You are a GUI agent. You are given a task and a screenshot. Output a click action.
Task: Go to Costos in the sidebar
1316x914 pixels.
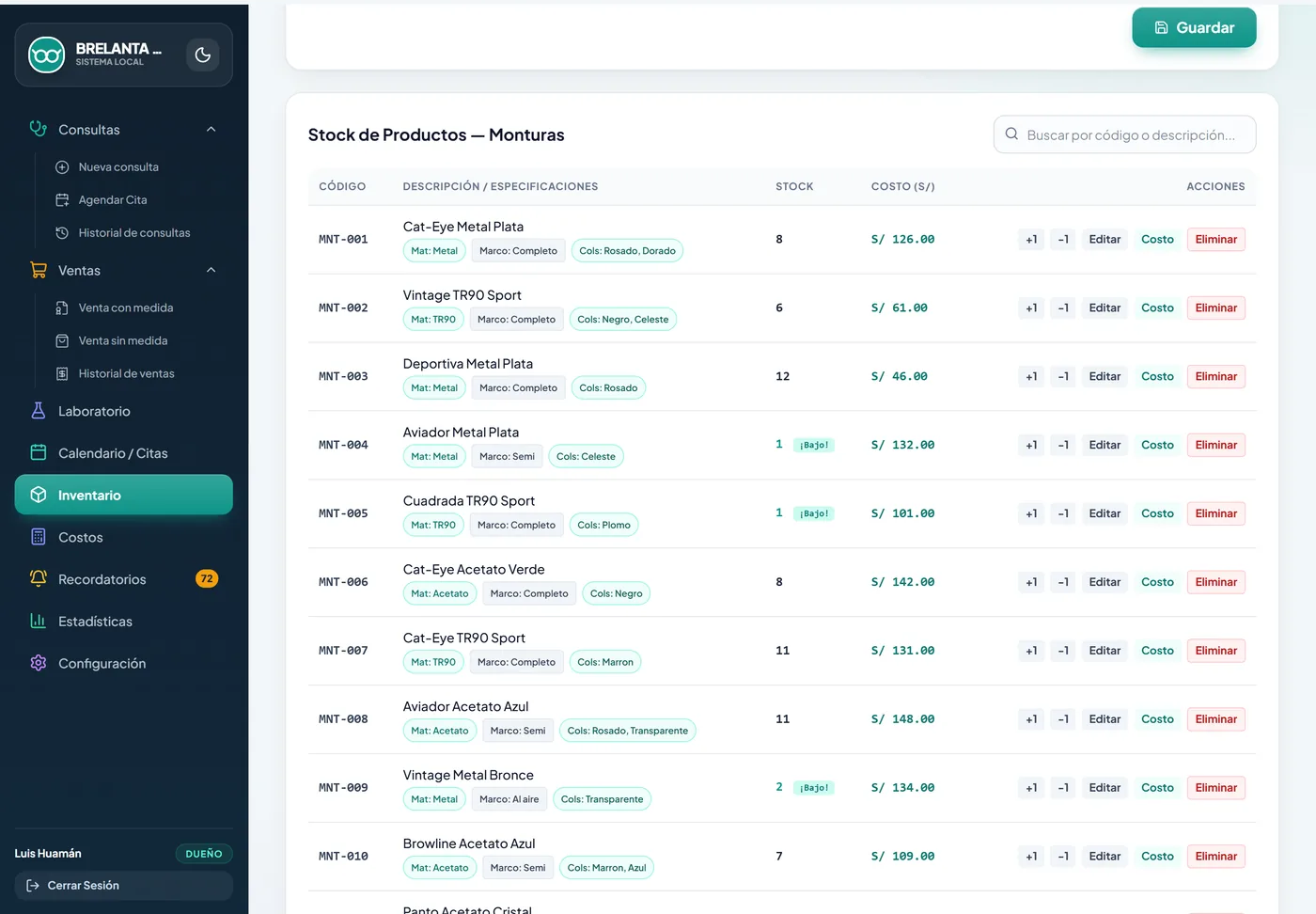click(124, 537)
